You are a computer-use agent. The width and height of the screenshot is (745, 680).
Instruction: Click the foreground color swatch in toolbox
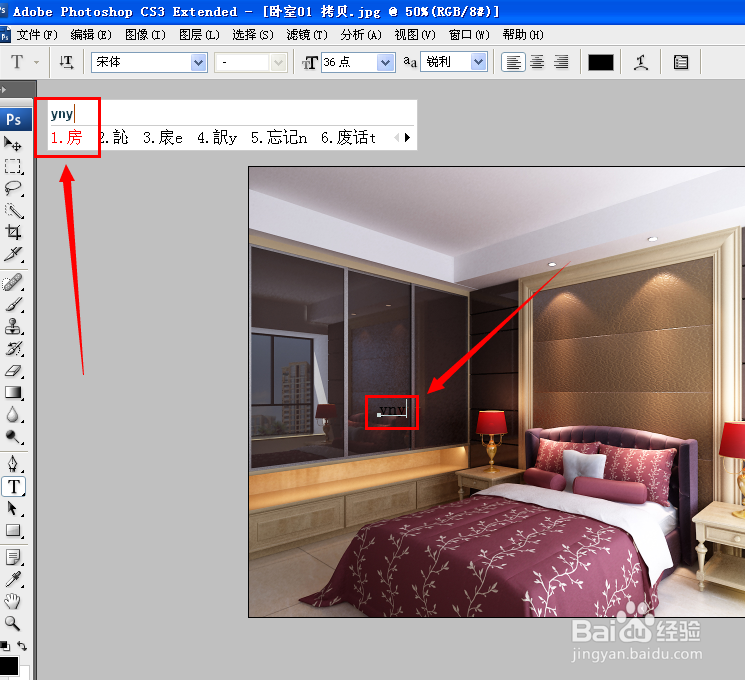[x=9, y=666]
